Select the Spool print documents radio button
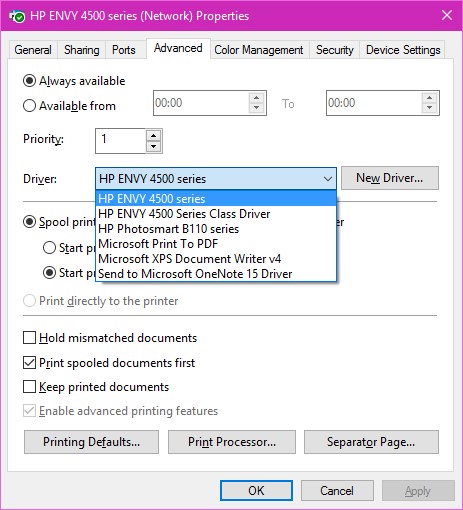 point(29,222)
